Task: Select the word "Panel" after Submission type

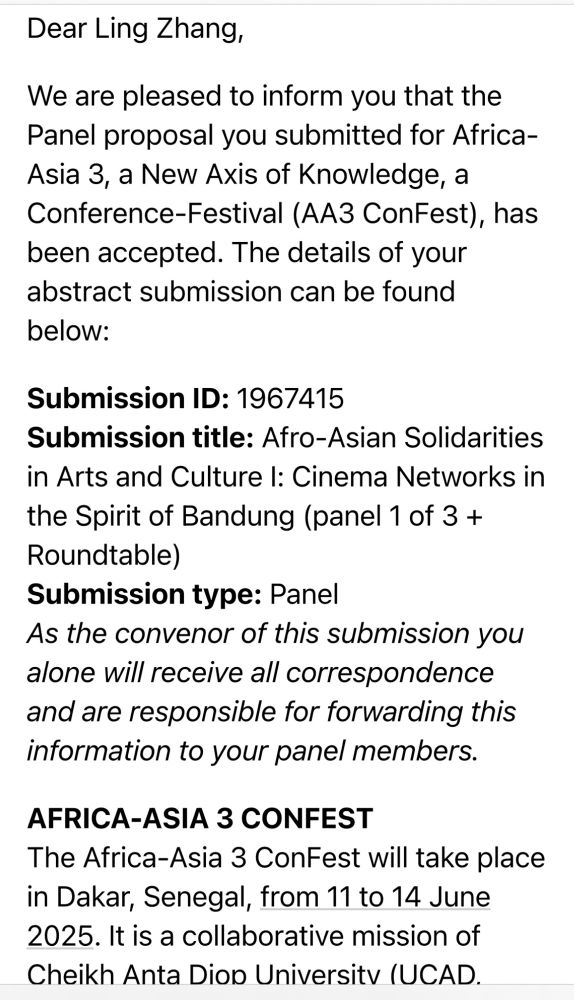Action: pos(304,594)
